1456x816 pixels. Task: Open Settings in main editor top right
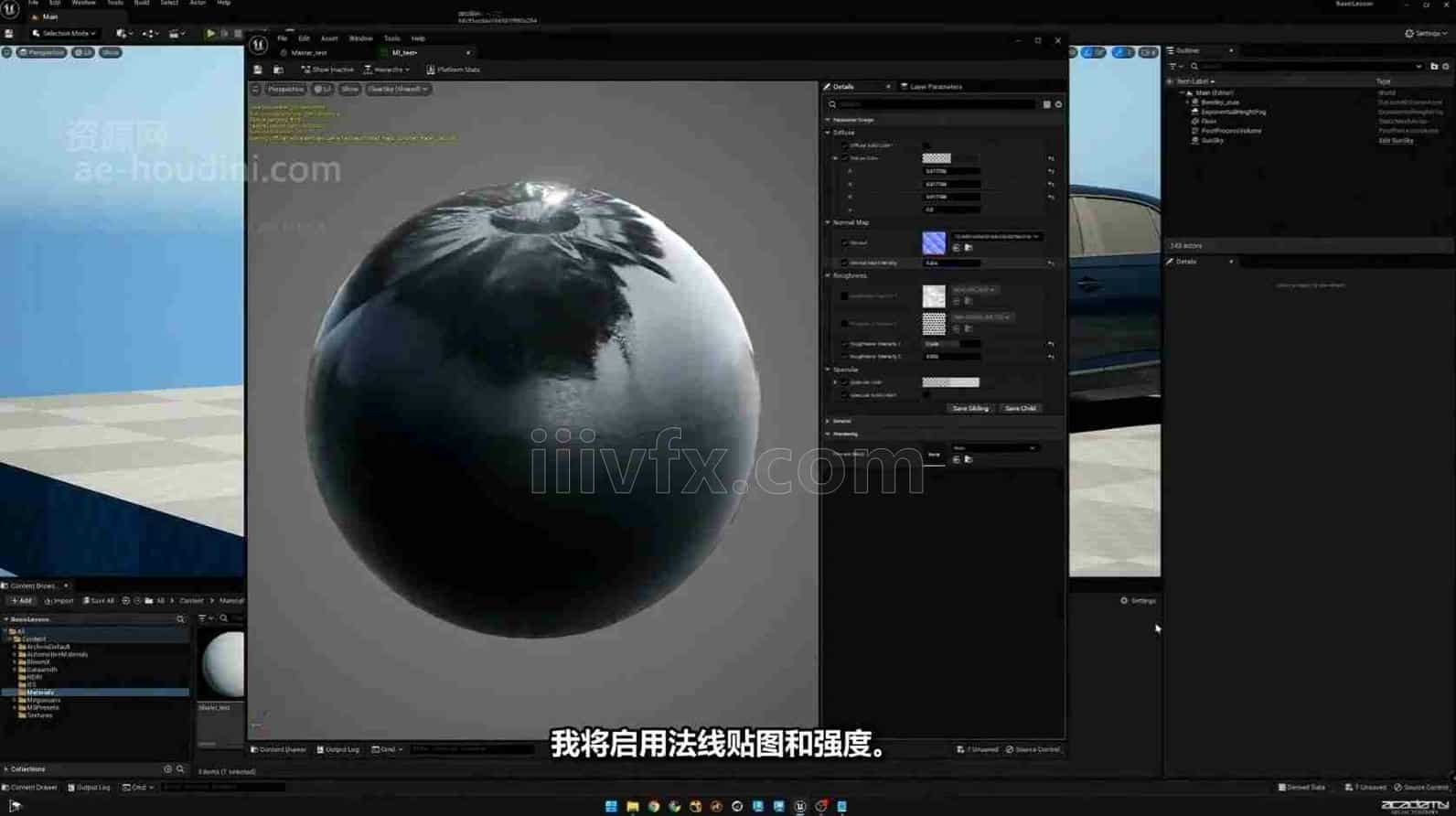[x=1426, y=33]
